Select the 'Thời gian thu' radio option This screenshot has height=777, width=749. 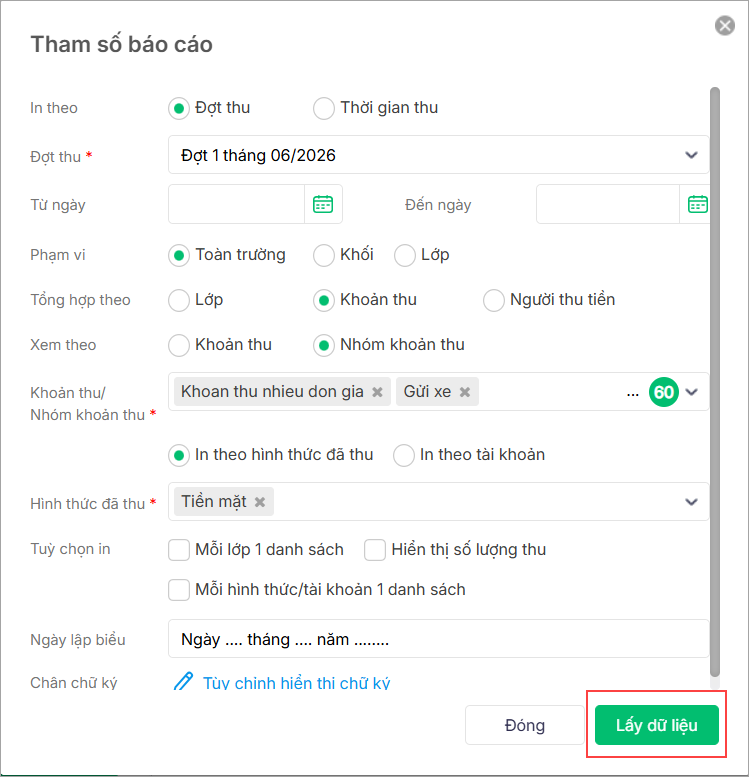(324, 108)
